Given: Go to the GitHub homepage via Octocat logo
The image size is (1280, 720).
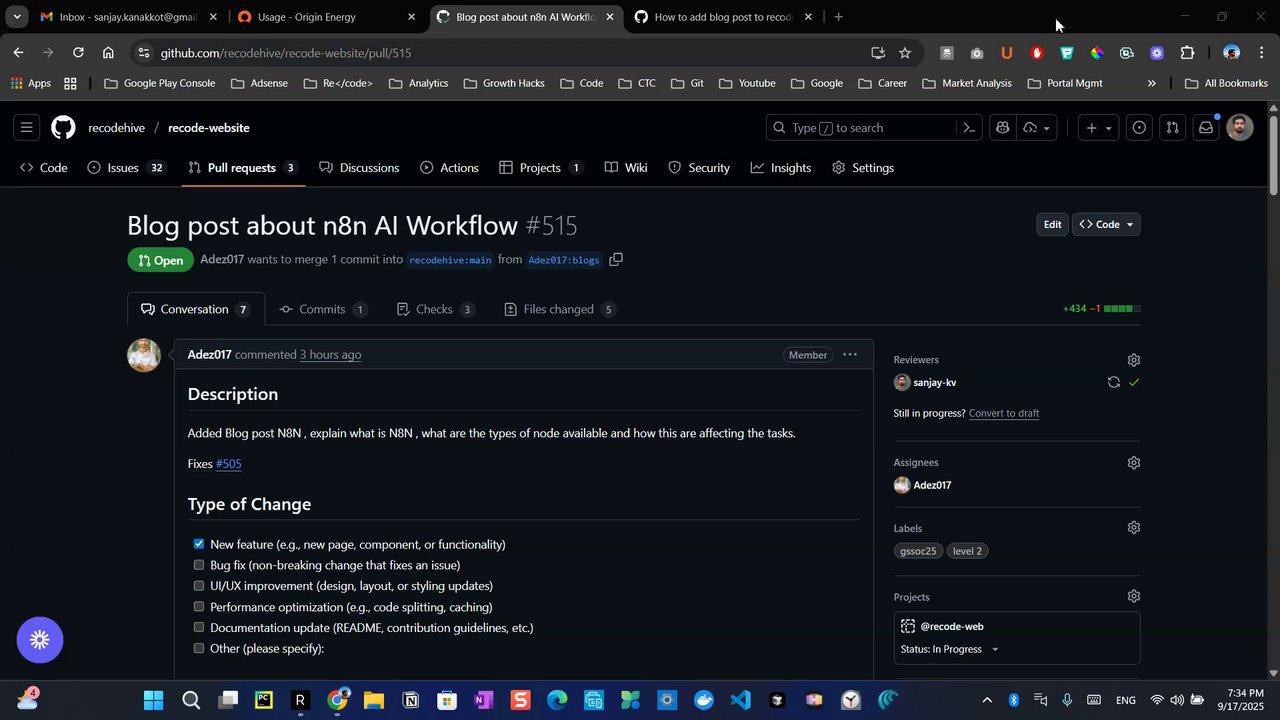Looking at the screenshot, I should pos(63,128).
